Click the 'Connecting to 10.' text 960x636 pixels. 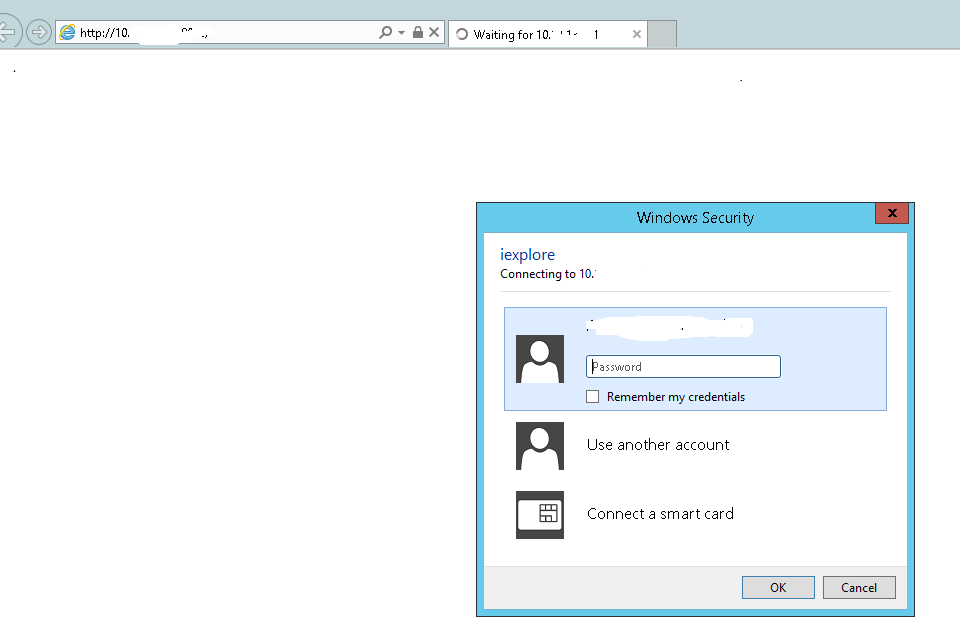click(x=547, y=274)
